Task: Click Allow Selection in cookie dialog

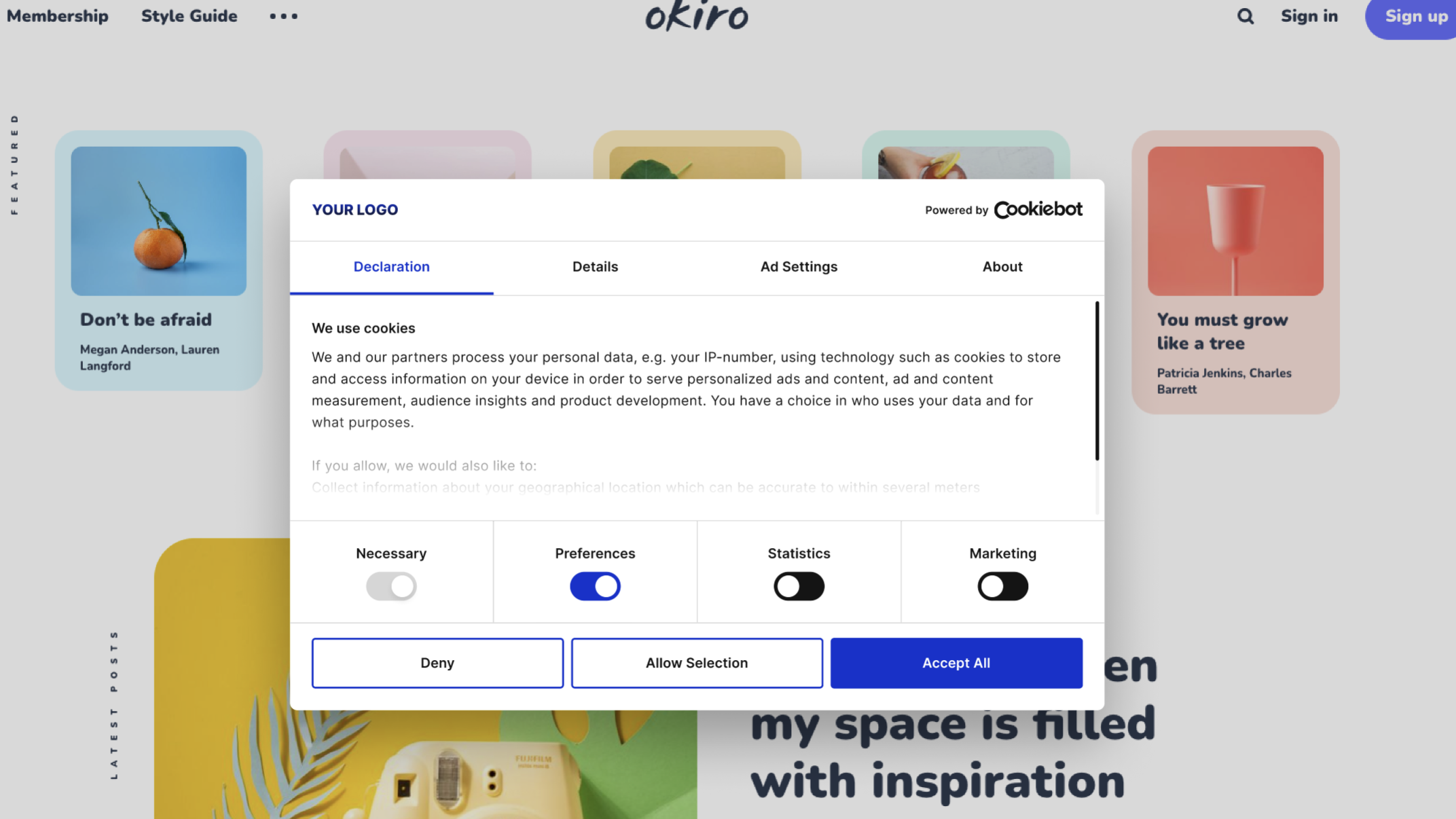Action: [x=697, y=663]
